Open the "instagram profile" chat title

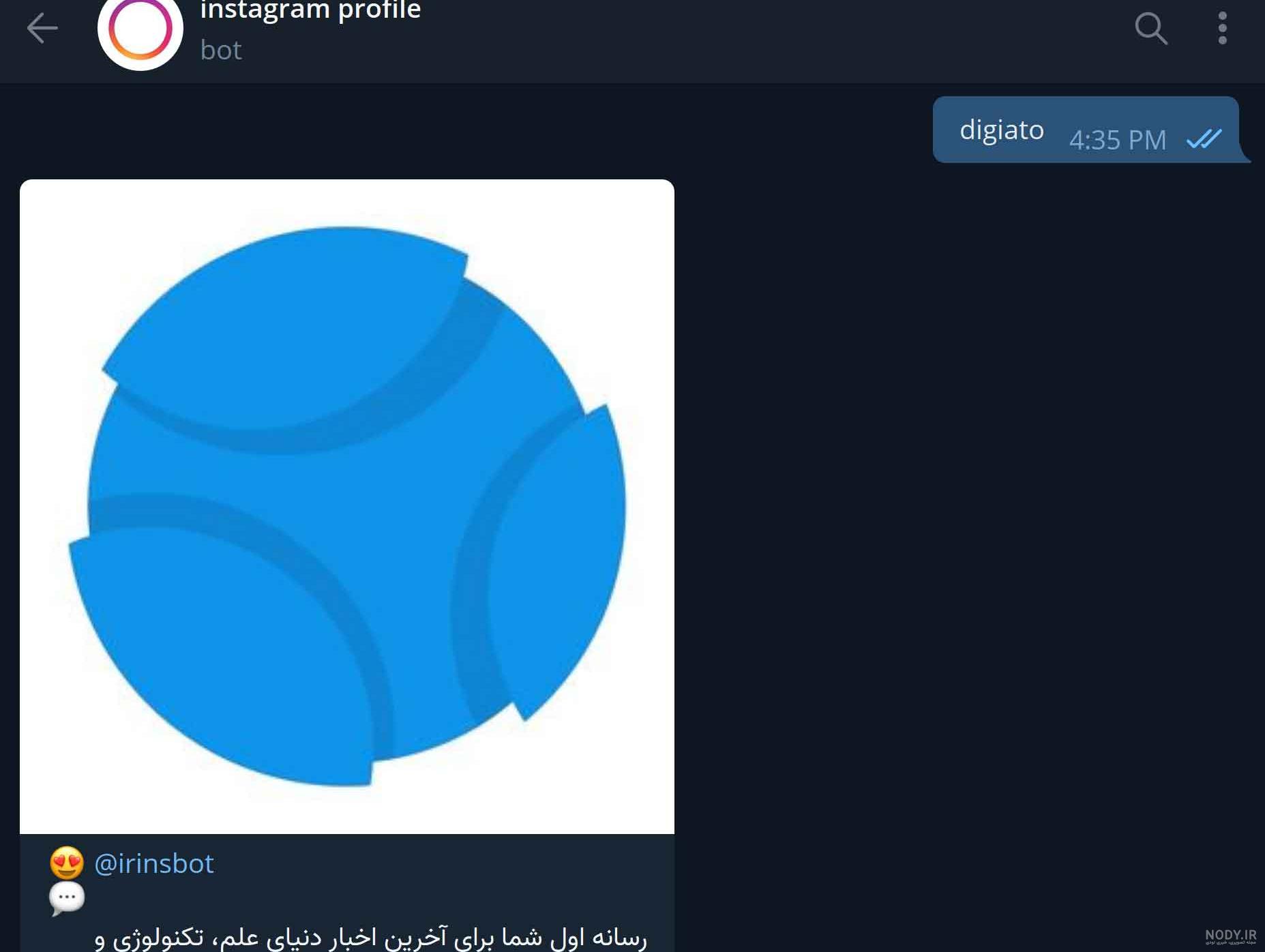(310, 10)
